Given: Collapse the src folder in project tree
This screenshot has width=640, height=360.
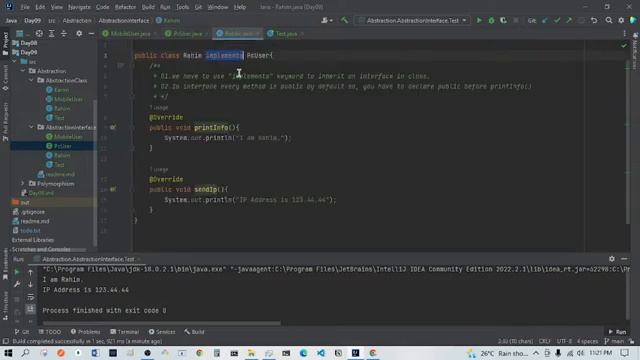Looking at the screenshot, I should (x=15, y=62).
